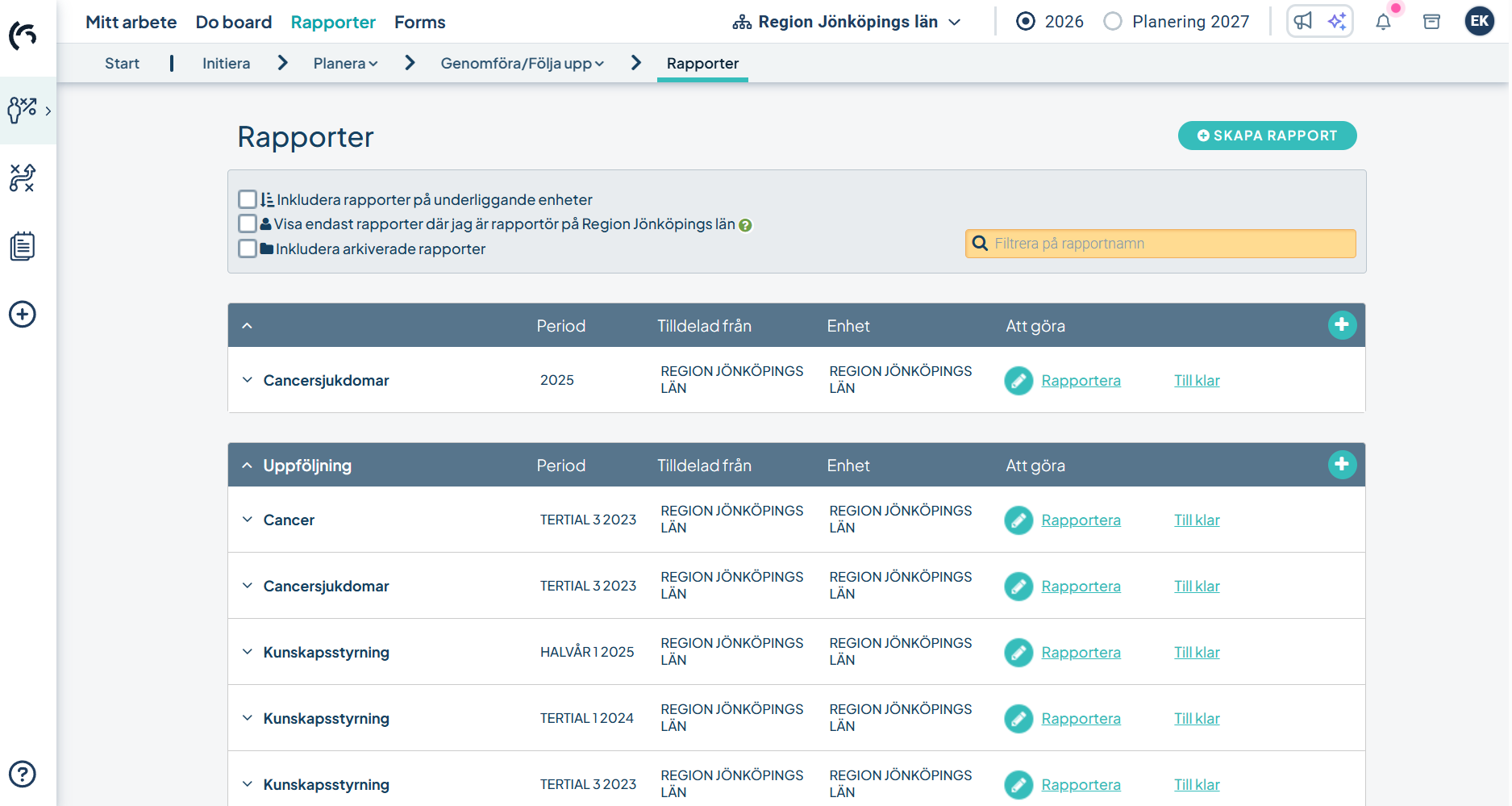This screenshot has width=1512, height=806.
Task: Click the Skapa rapport button
Action: coord(1267,136)
